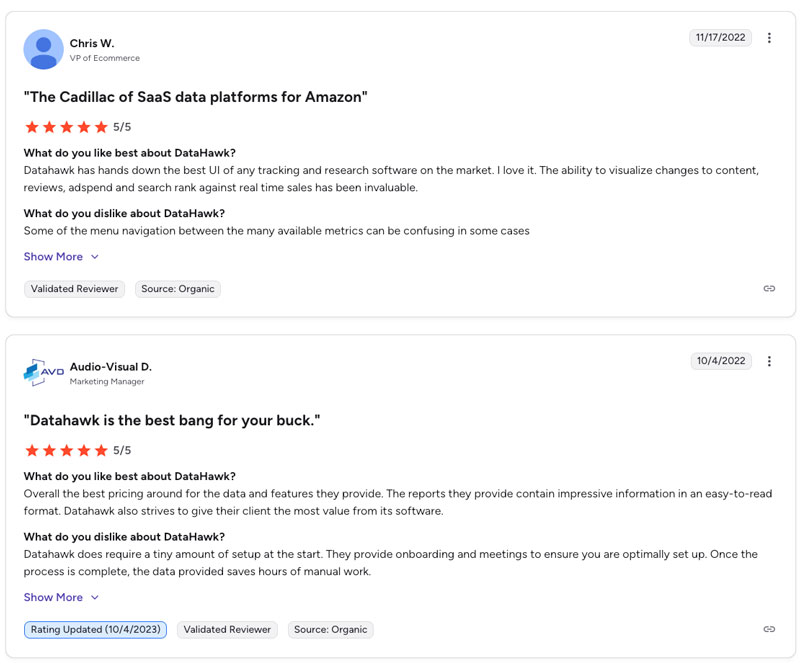Screen dimensions: 800x667
Task: Click the 11/17/2022 date badge
Action: pyautogui.click(x=718, y=38)
